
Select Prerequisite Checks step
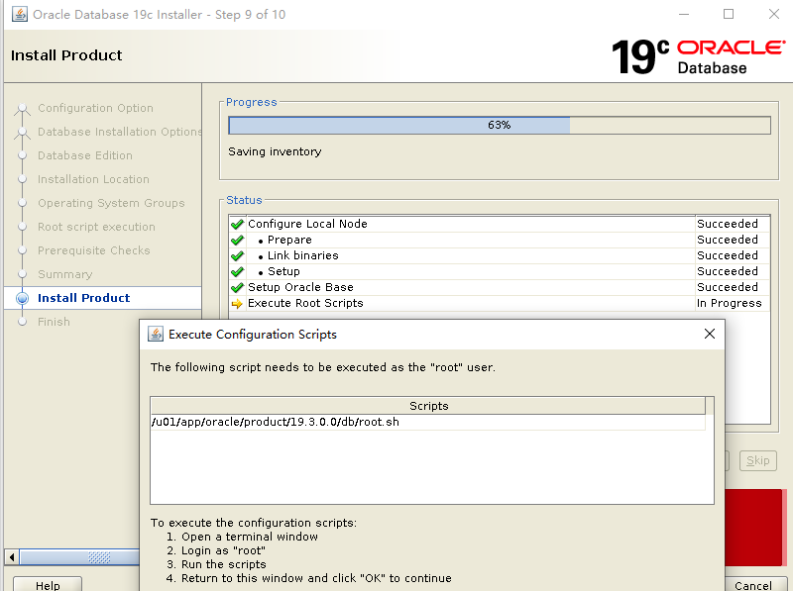pos(94,251)
